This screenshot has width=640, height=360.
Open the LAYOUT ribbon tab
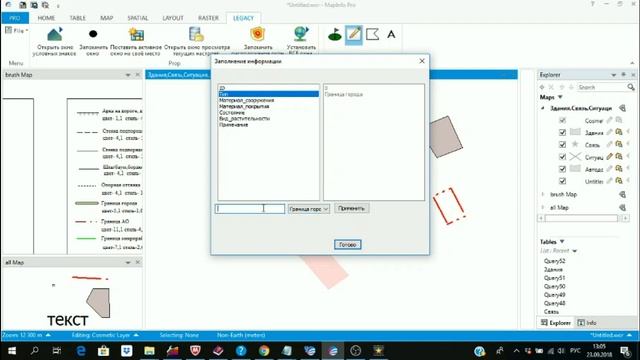(173, 18)
